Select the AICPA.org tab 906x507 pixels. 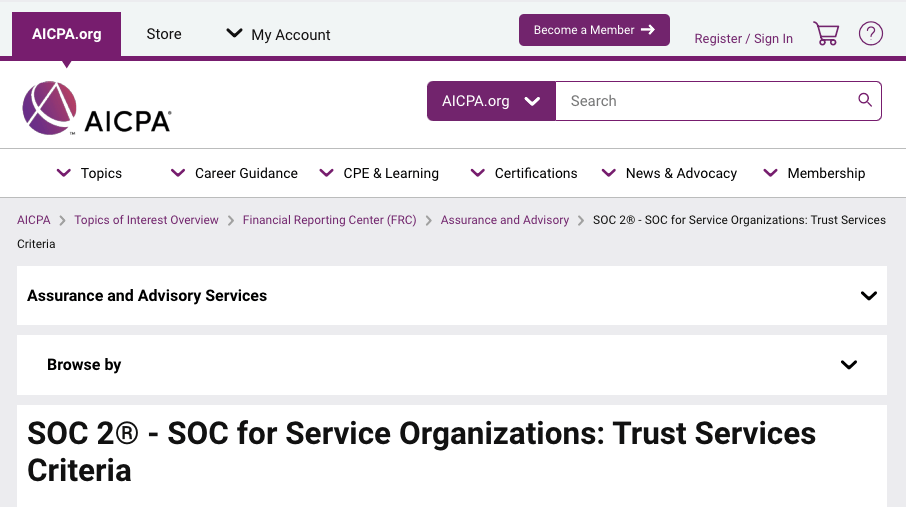66,34
